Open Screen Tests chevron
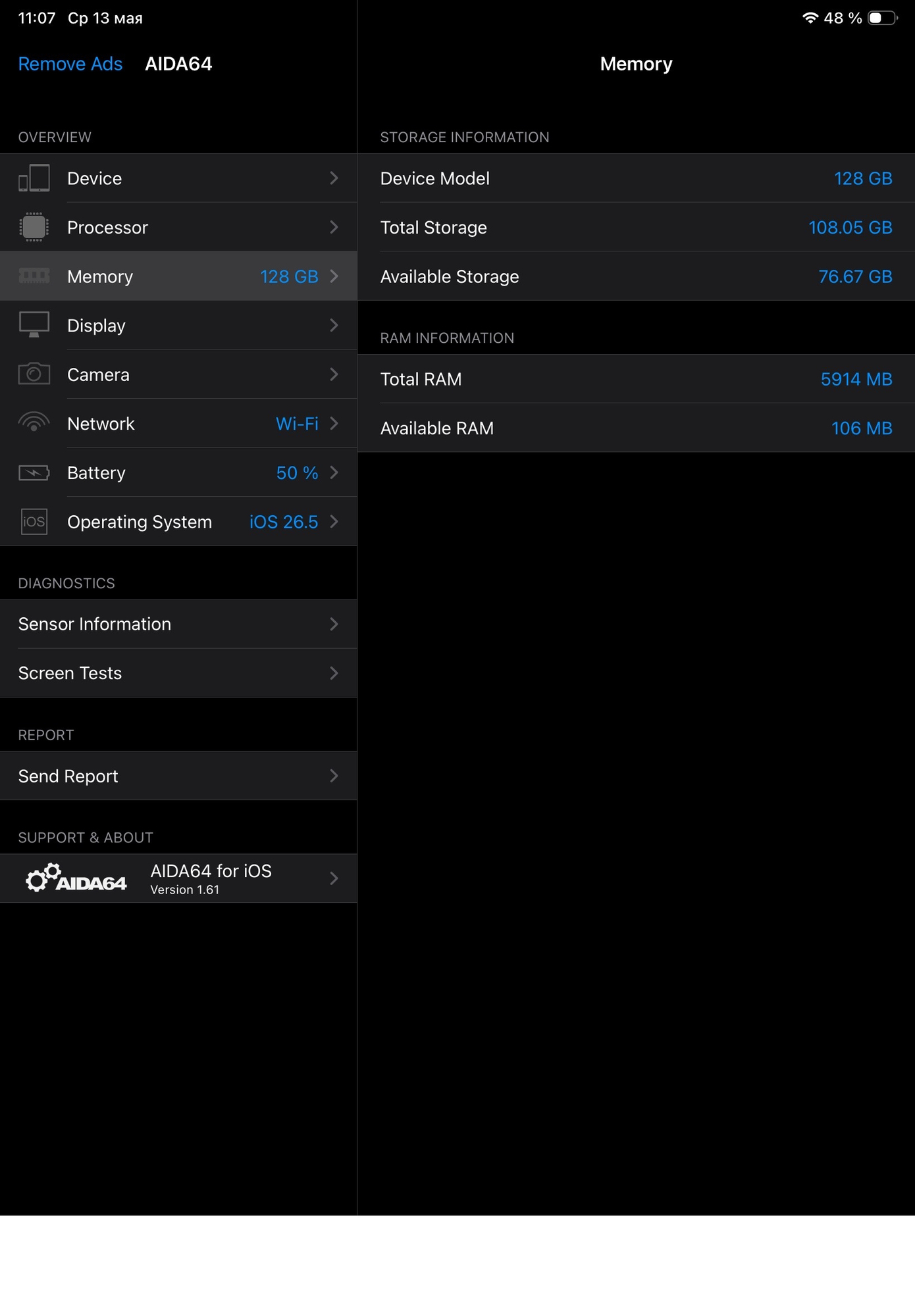 334,673
